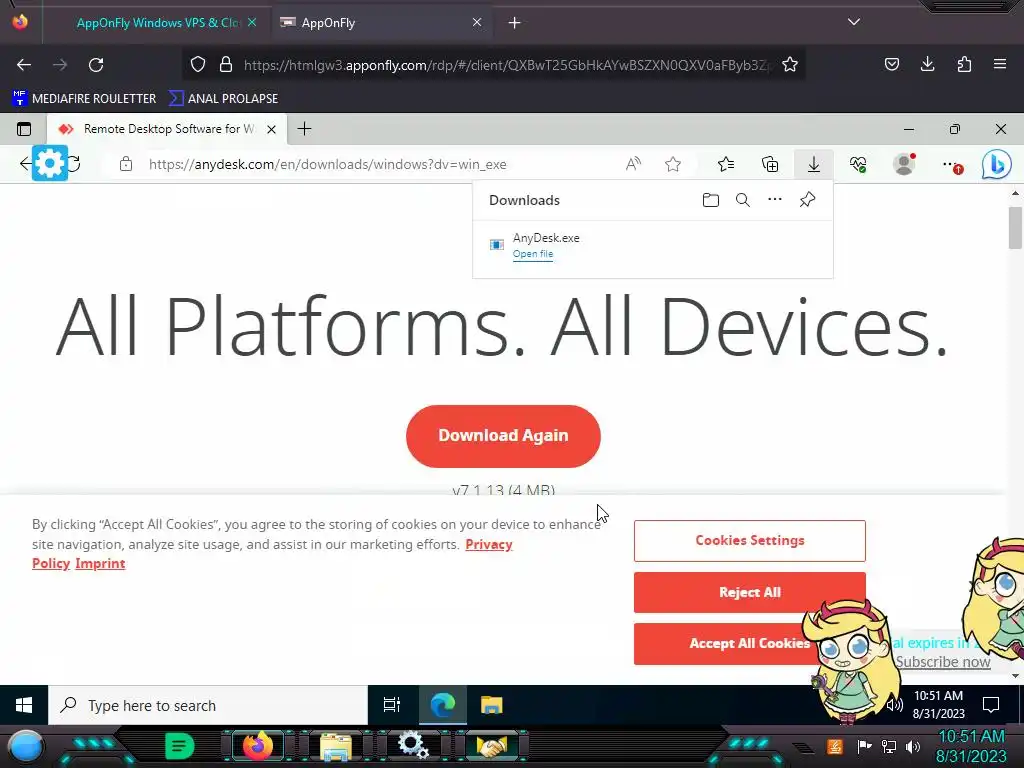Click the Edge page vertical scrollbar thumb

point(1015,228)
